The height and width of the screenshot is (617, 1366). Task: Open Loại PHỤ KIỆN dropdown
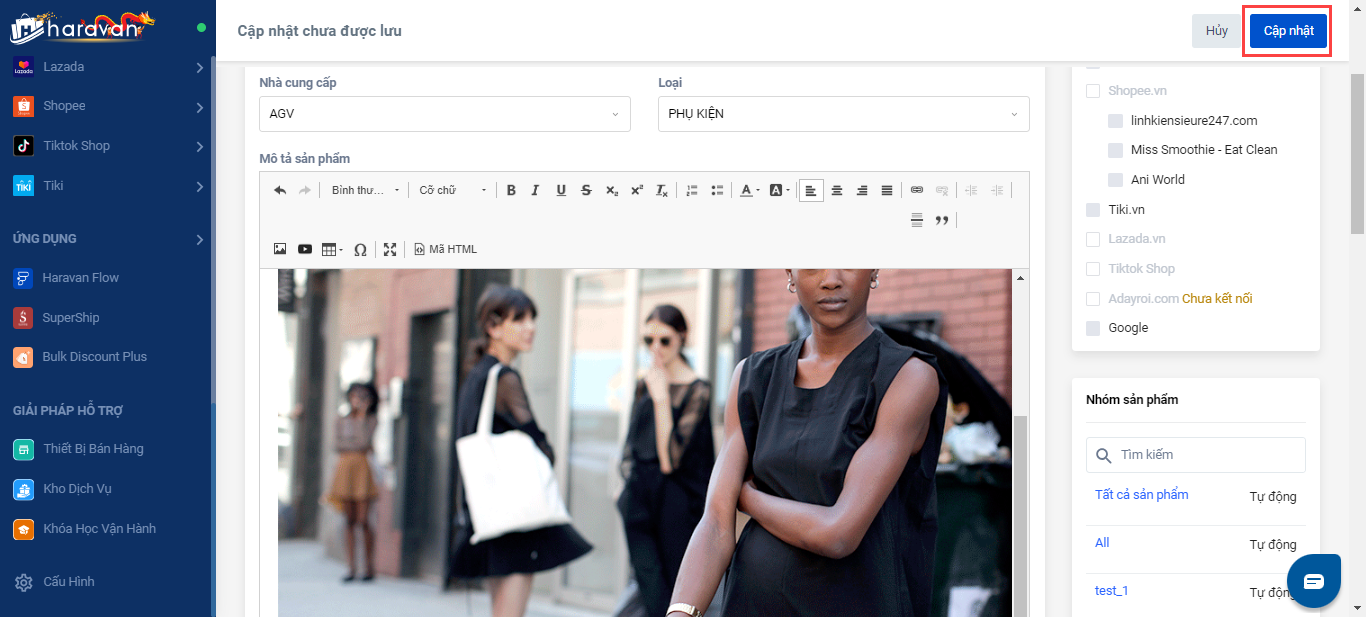(x=843, y=114)
